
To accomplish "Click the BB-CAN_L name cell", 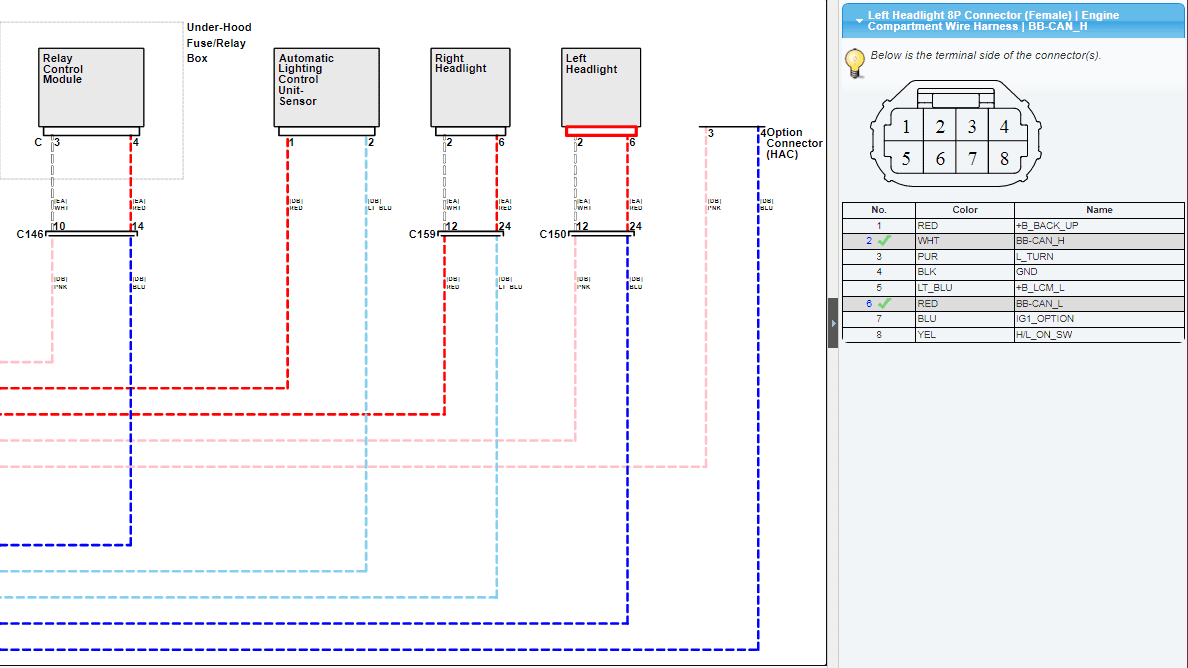I will pos(1099,304).
